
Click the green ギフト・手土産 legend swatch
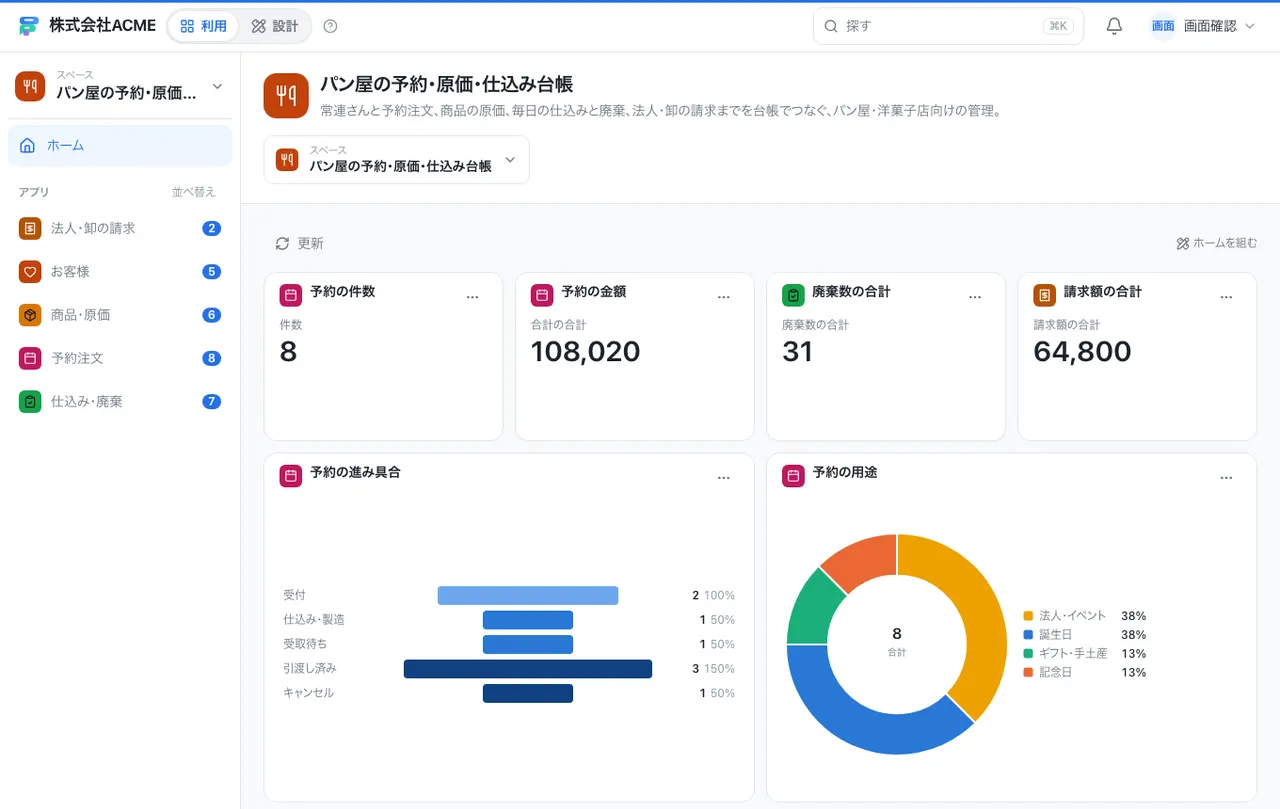tap(1028, 654)
